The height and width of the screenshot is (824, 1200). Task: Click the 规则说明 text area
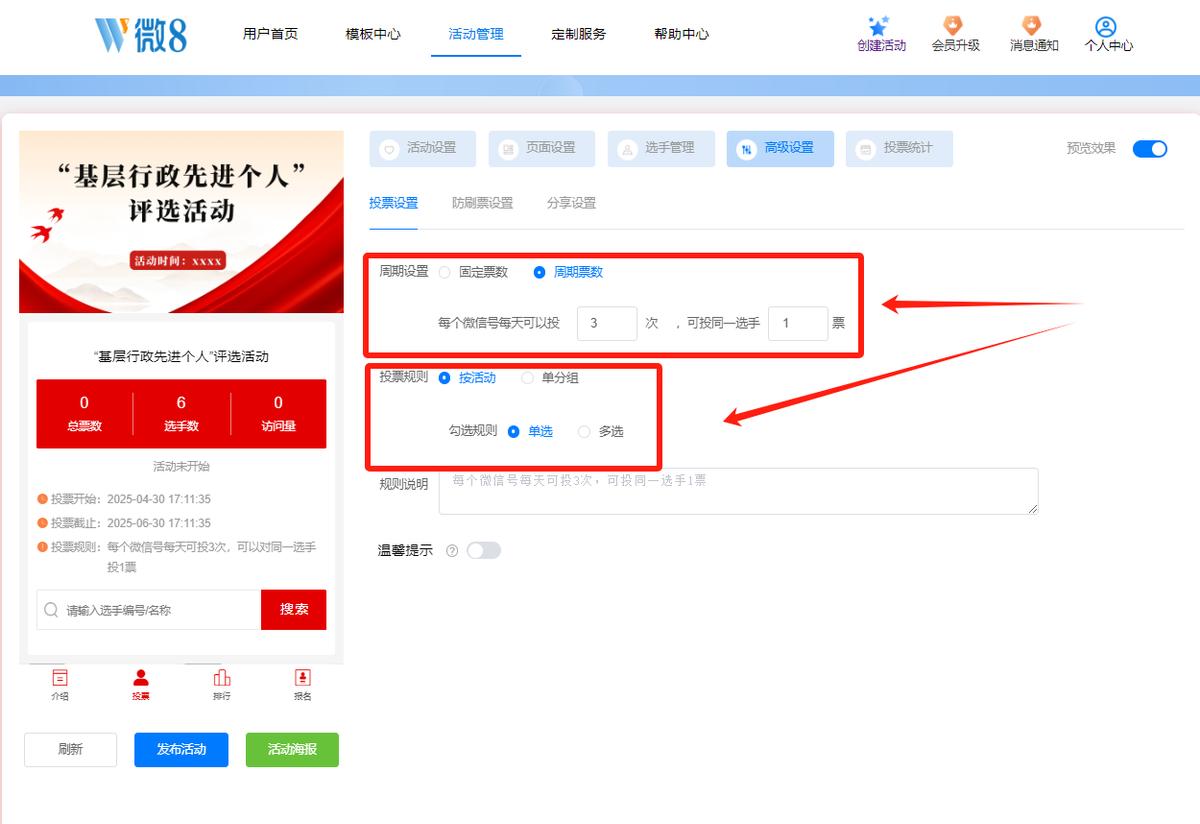click(x=738, y=491)
